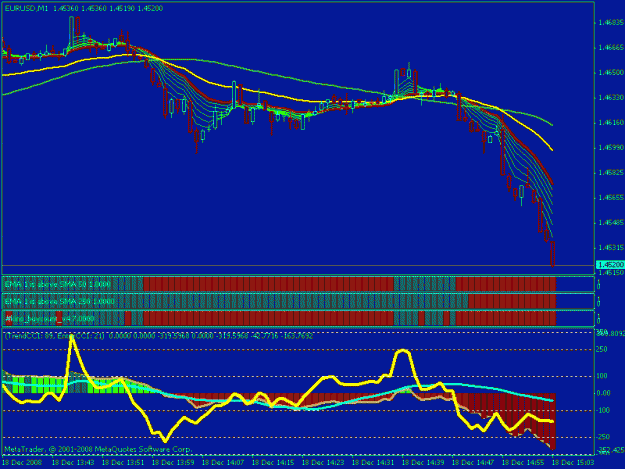Viewport: 625px width, 469px height.
Task: Select the 18 Dec 14:31 time label
Action: point(373,463)
